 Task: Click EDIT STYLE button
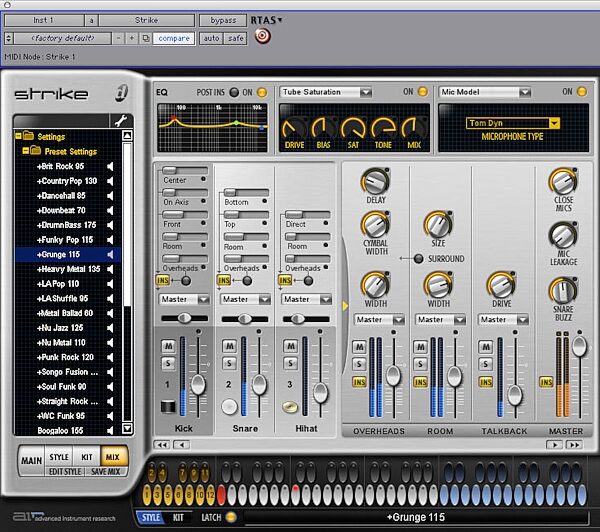pos(65,472)
